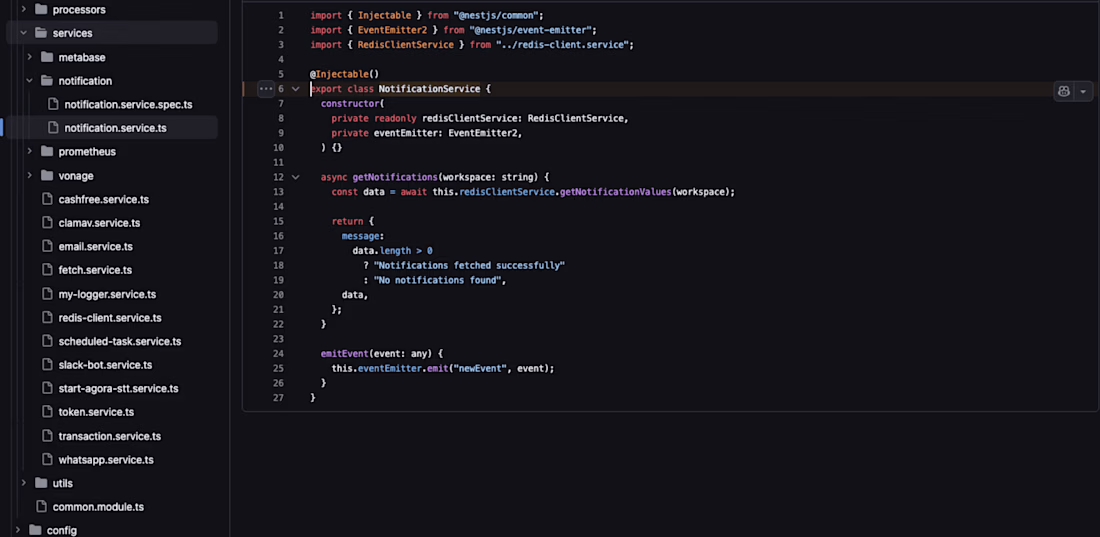1100x537 pixels.
Task: Select notification.service.ts in the tree
Action: pos(116,128)
